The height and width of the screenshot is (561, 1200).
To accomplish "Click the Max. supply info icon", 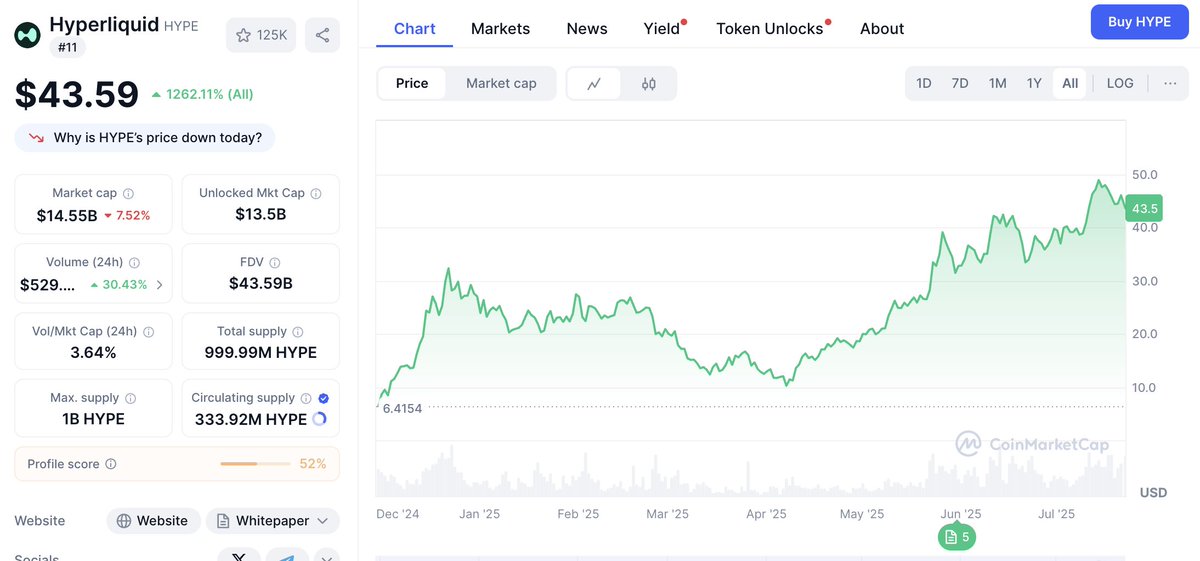I will coord(130,398).
